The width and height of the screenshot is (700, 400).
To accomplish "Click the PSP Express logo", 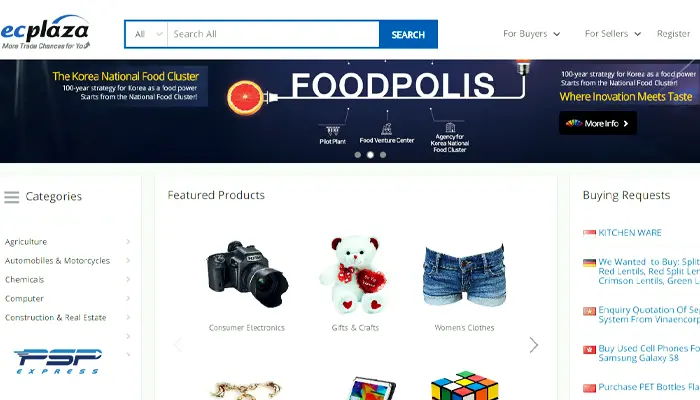I will (58, 361).
